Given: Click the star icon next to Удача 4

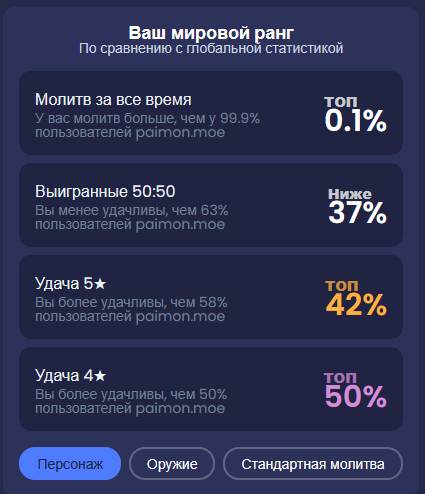Looking at the screenshot, I should point(100,376).
